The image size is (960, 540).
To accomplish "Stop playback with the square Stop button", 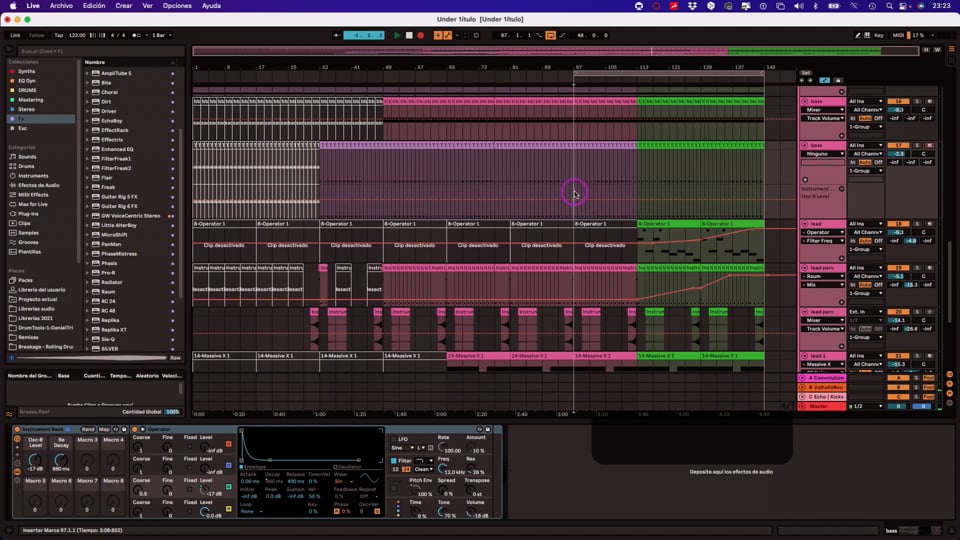I will click(409, 36).
